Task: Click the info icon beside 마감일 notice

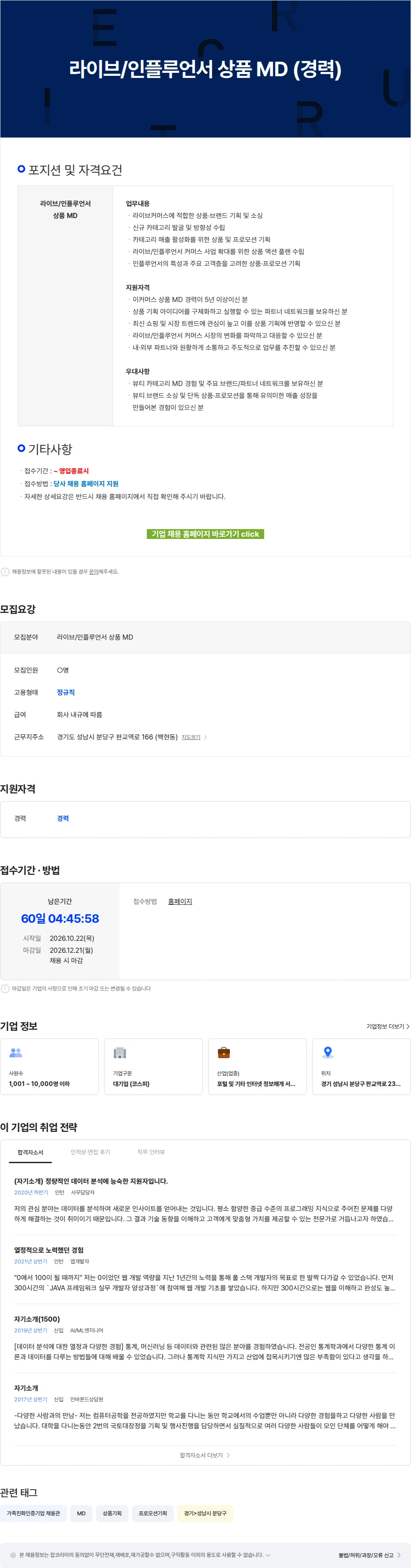Action: coord(6,988)
